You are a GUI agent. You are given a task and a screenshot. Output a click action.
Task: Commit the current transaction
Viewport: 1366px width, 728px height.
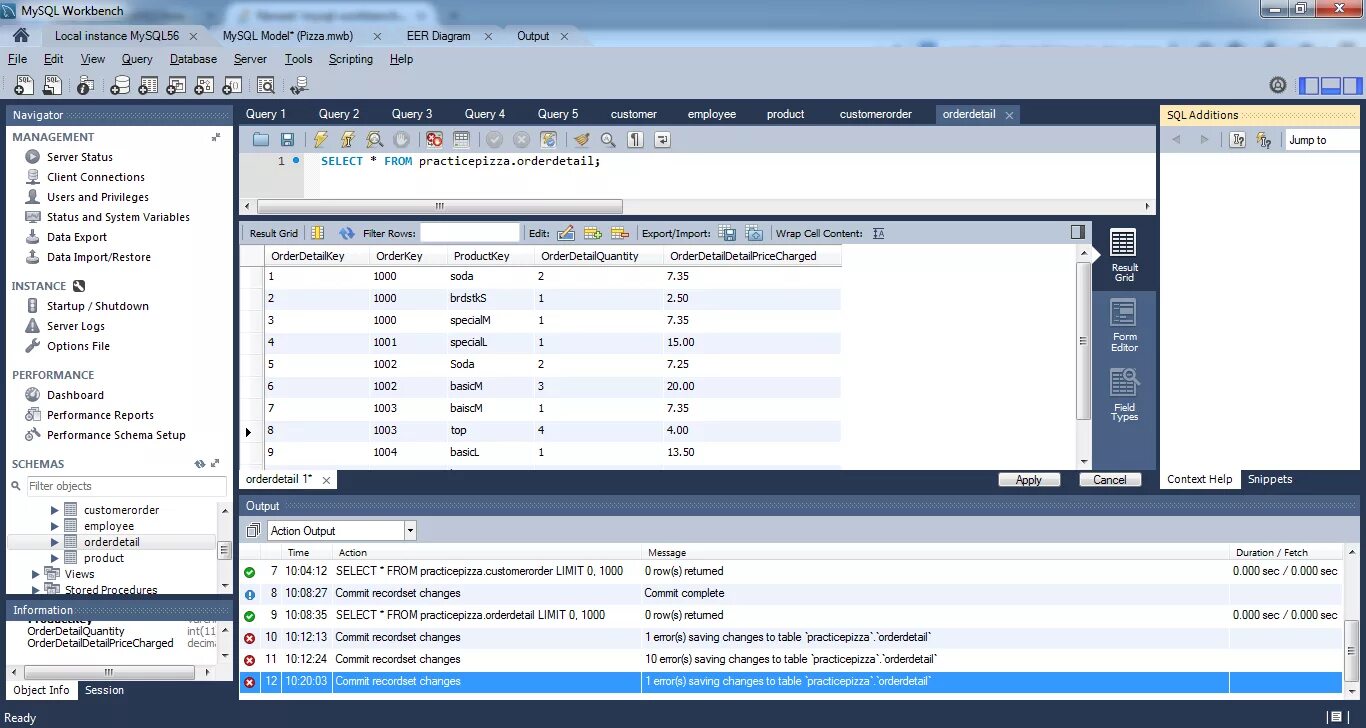point(494,140)
